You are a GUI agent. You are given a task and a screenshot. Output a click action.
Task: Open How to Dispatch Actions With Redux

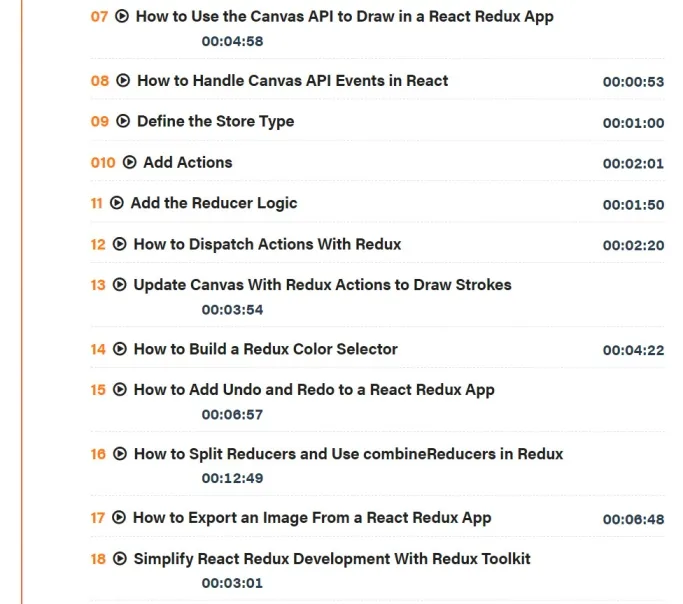[267, 245]
